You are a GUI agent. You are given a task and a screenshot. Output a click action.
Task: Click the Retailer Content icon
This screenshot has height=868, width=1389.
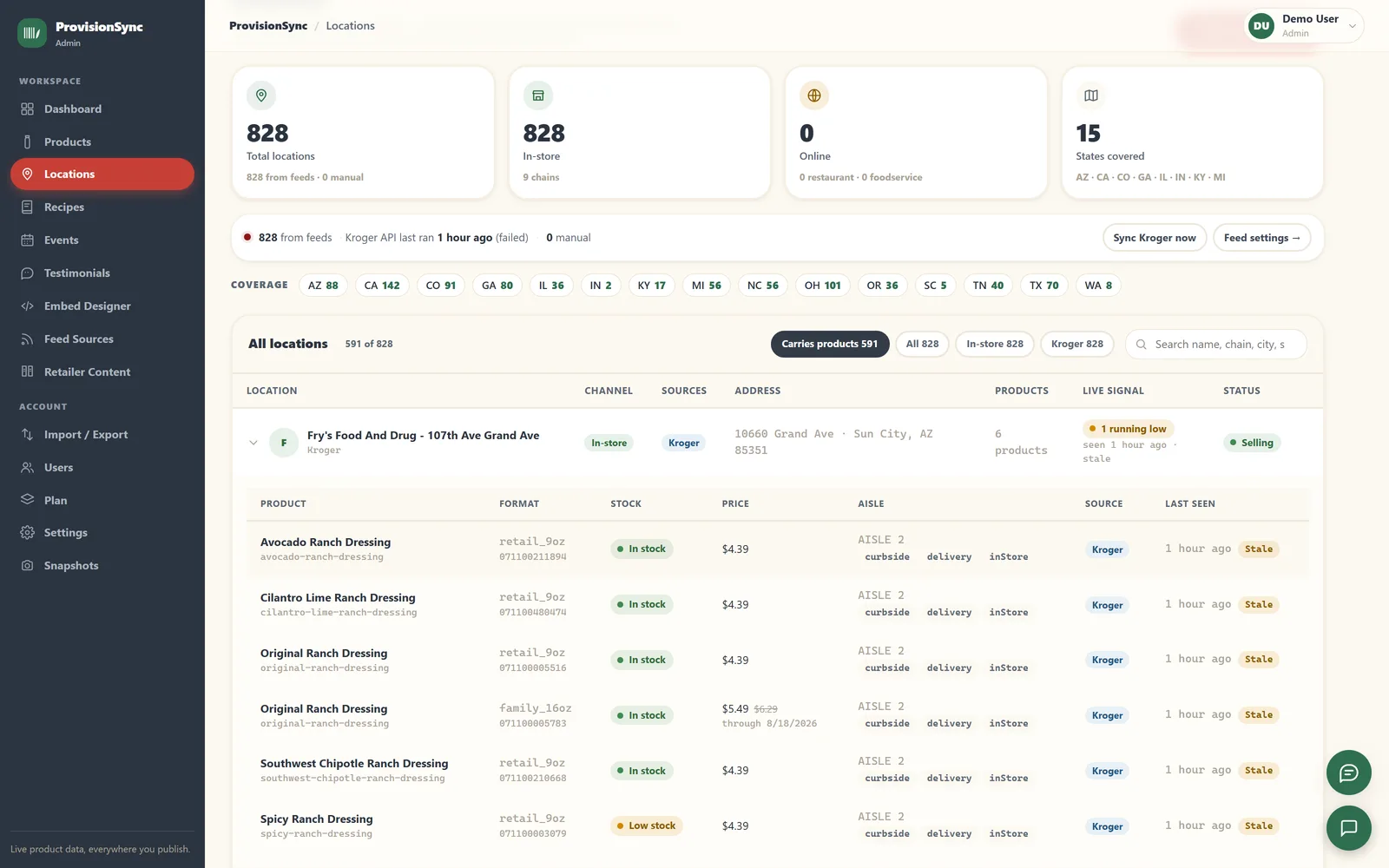(27, 372)
